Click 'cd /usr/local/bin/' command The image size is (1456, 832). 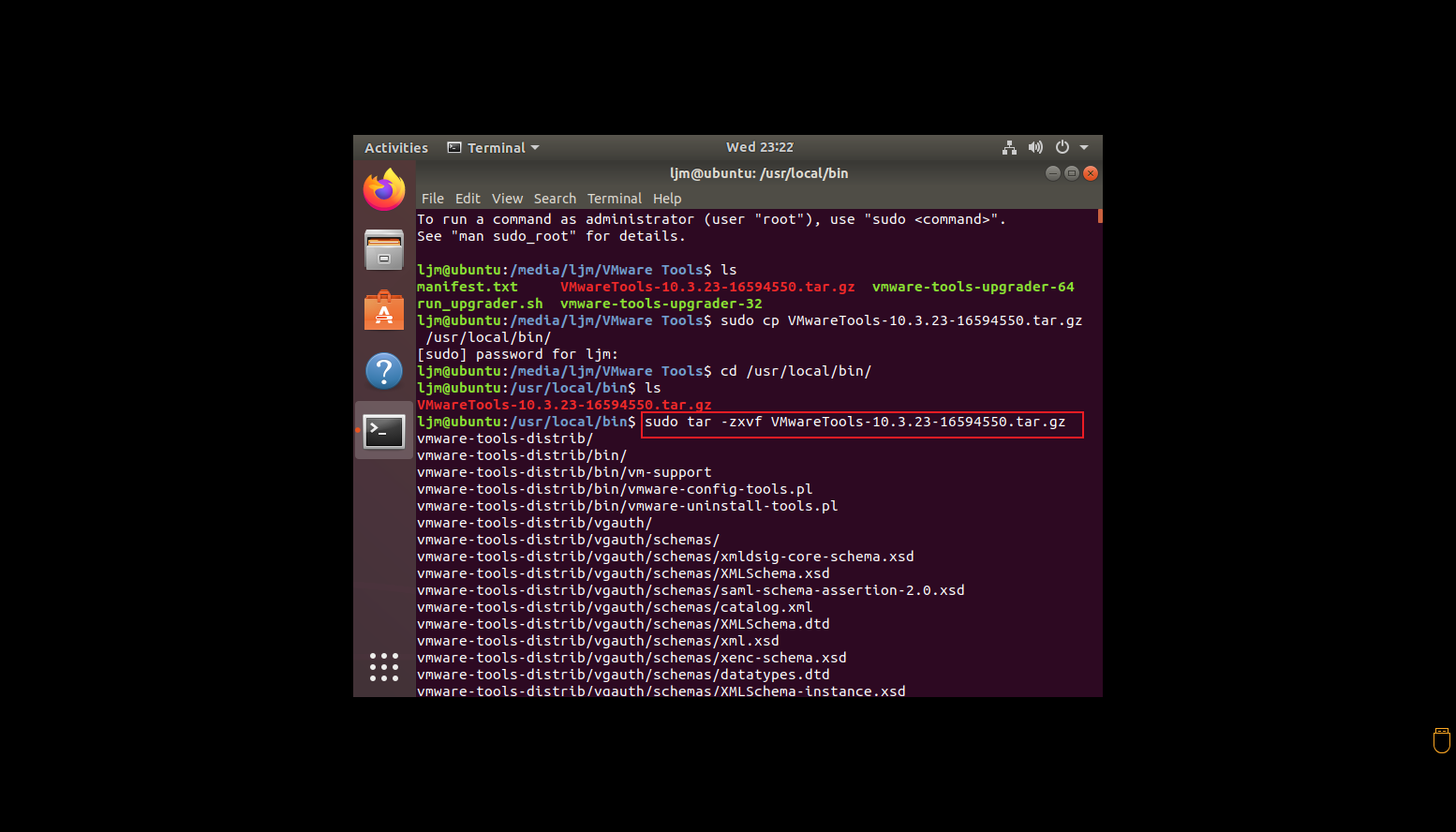[x=796, y=371]
